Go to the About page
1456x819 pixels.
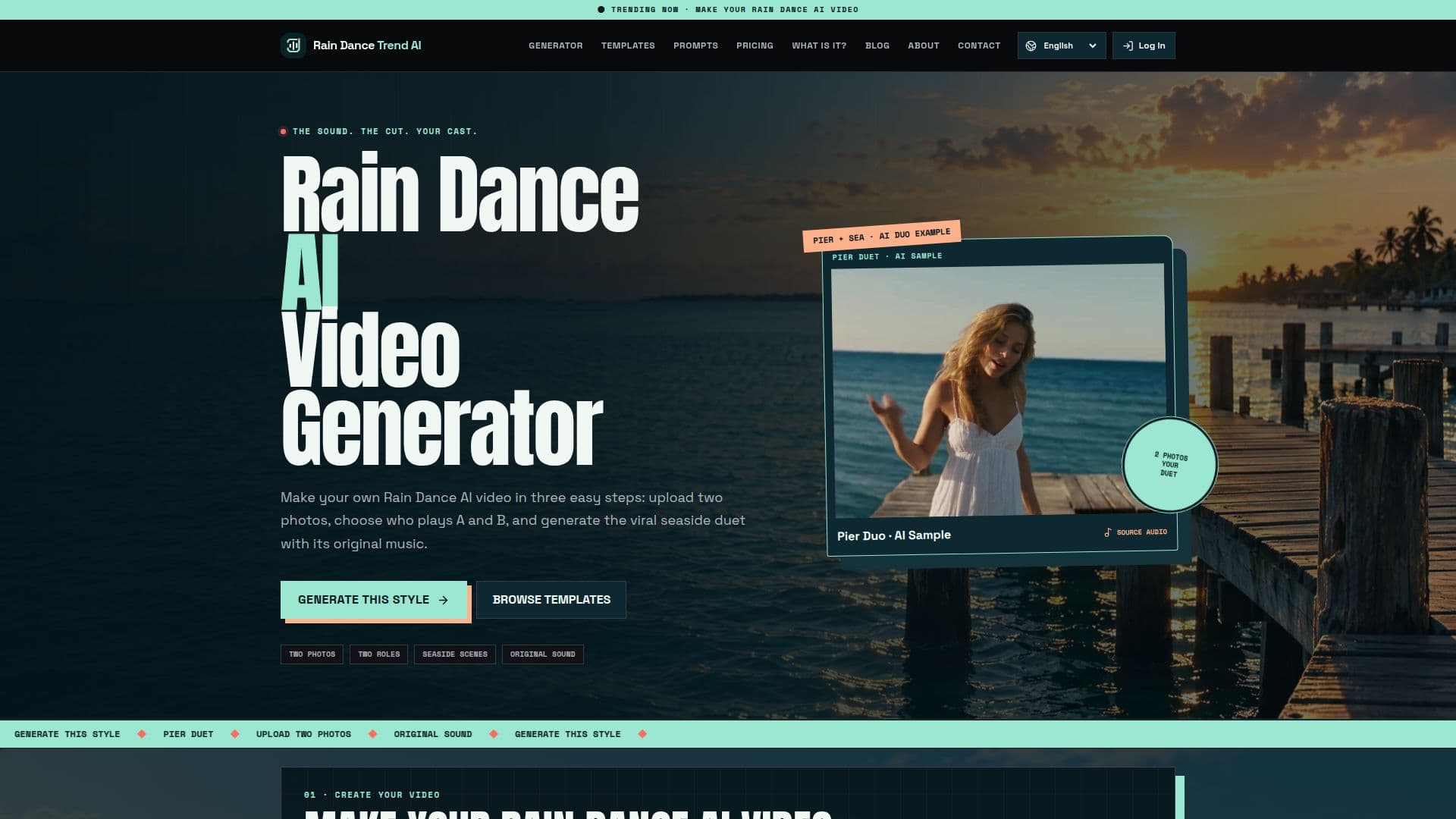click(924, 45)
